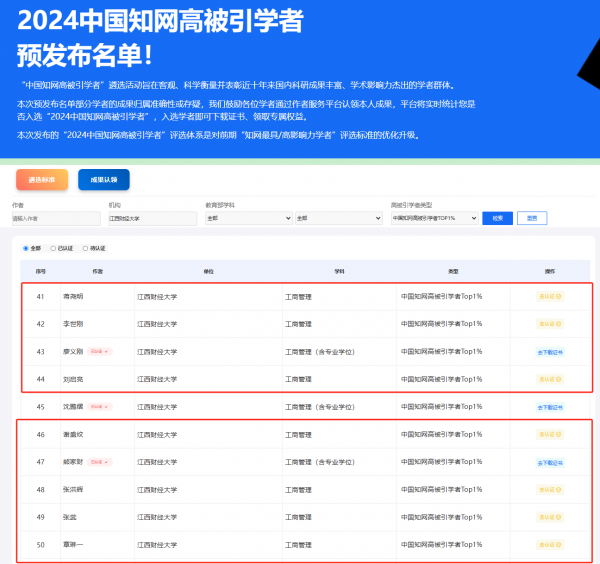Click the 学科 column header
This screenshot has width=600, height=564.
[x=339, y=271]
